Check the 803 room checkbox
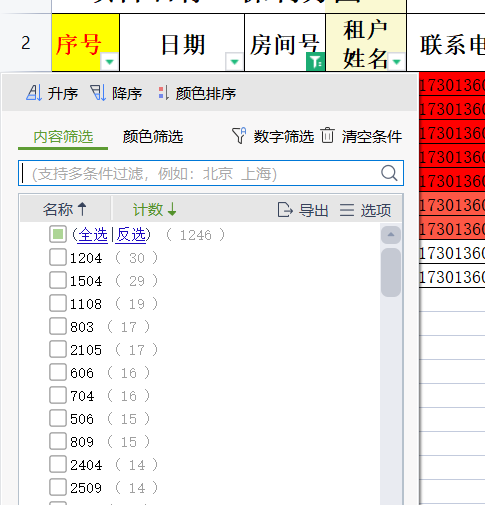Viewport: 485px width, 505px height. 58,326
